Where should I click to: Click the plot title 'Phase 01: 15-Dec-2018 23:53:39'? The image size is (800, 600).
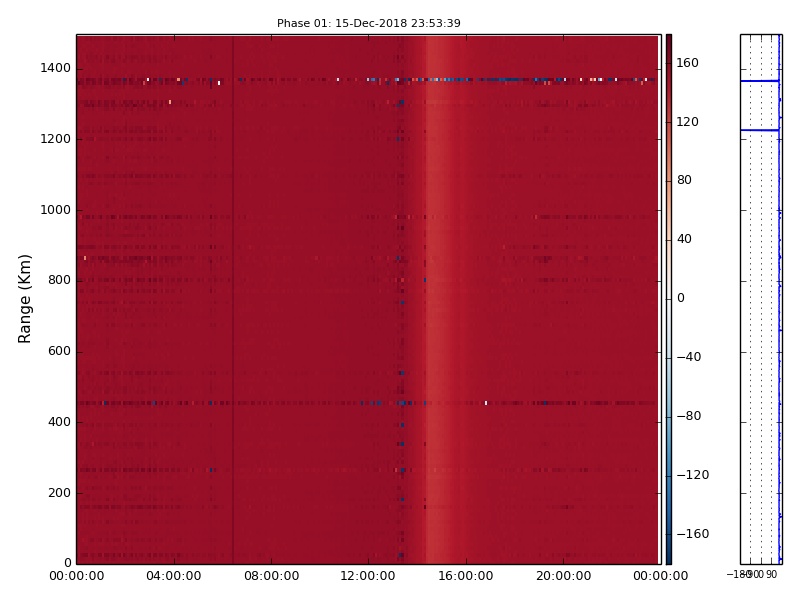point(368,23)
